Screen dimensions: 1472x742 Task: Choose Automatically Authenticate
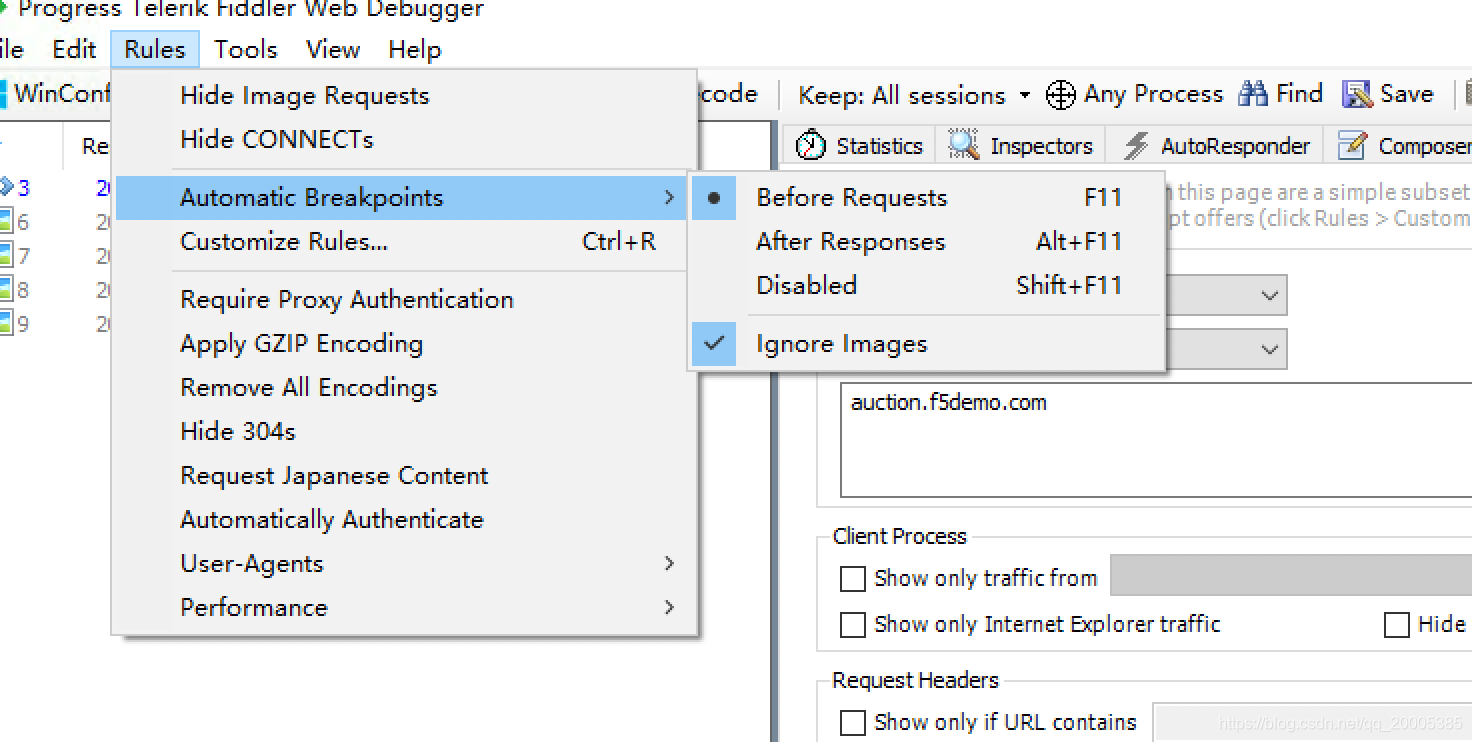click(x=405, y=520)
